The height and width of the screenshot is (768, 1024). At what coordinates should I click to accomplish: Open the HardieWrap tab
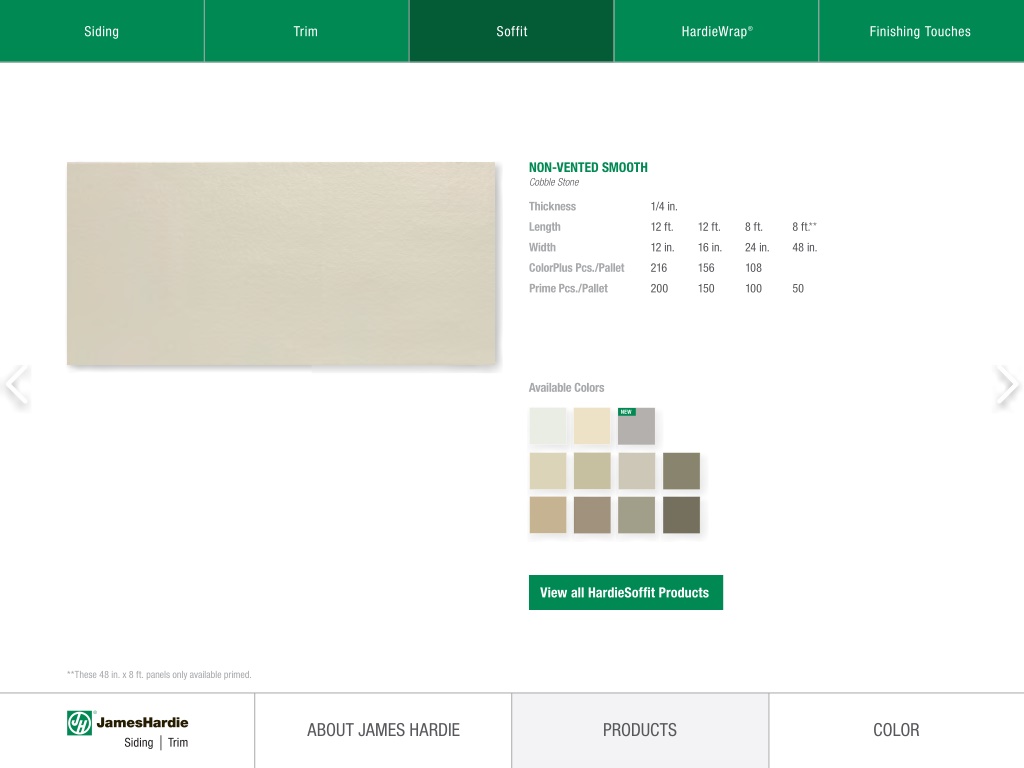pyautogui.click(x=716, y=31)
